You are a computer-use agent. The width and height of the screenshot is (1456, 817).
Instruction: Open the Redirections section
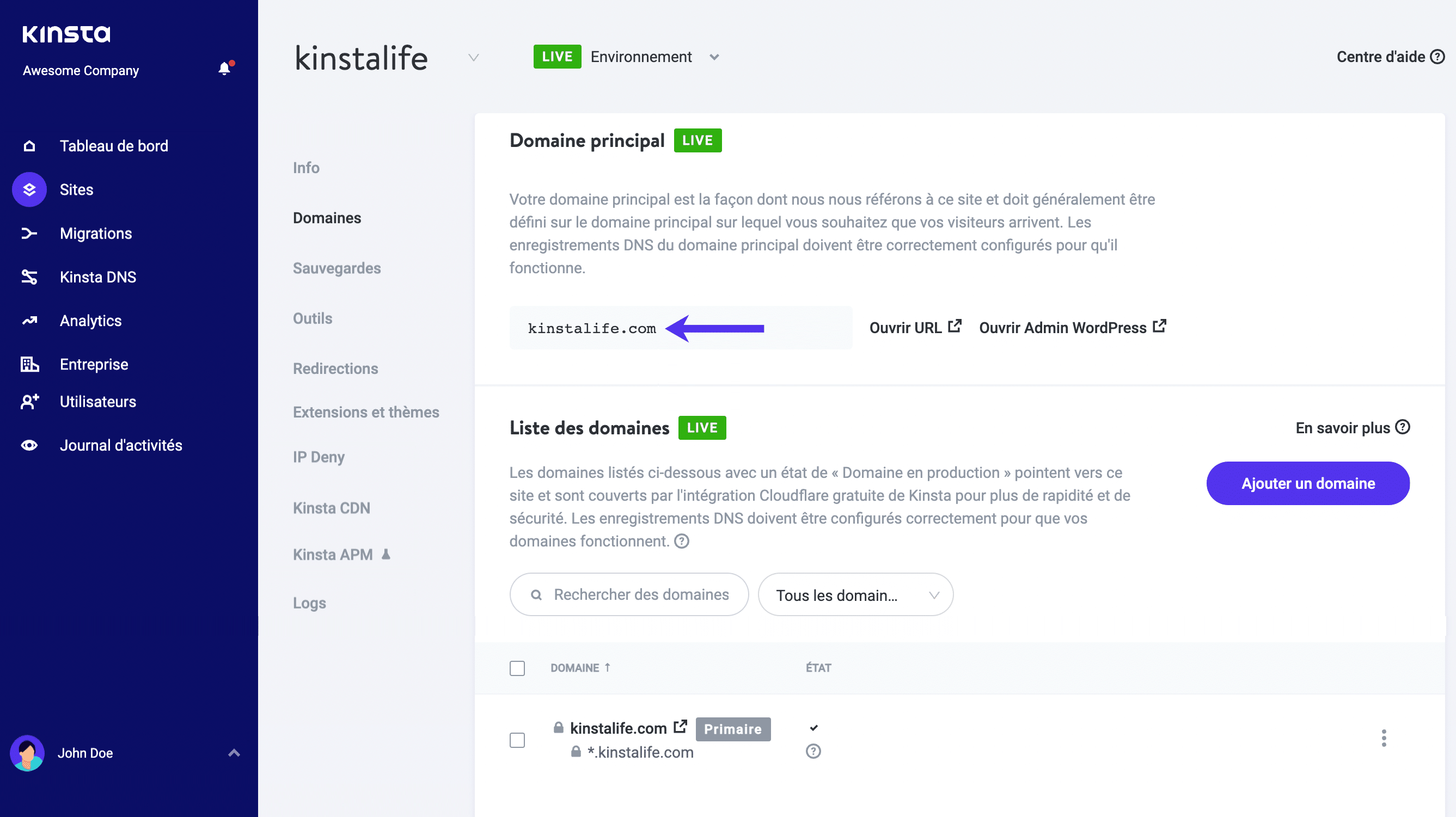tap(335, 368)
